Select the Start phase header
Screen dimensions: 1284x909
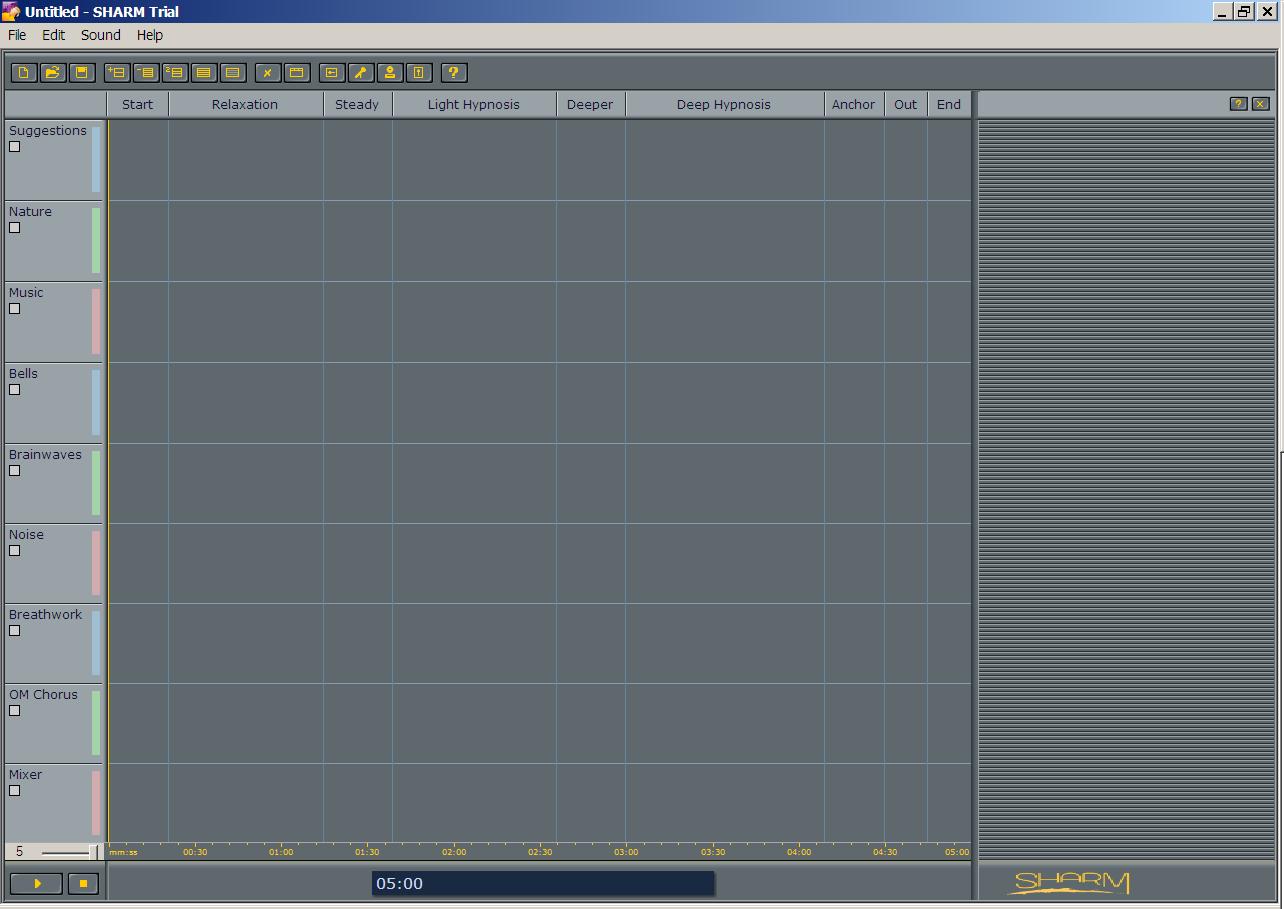click(138, 104)
